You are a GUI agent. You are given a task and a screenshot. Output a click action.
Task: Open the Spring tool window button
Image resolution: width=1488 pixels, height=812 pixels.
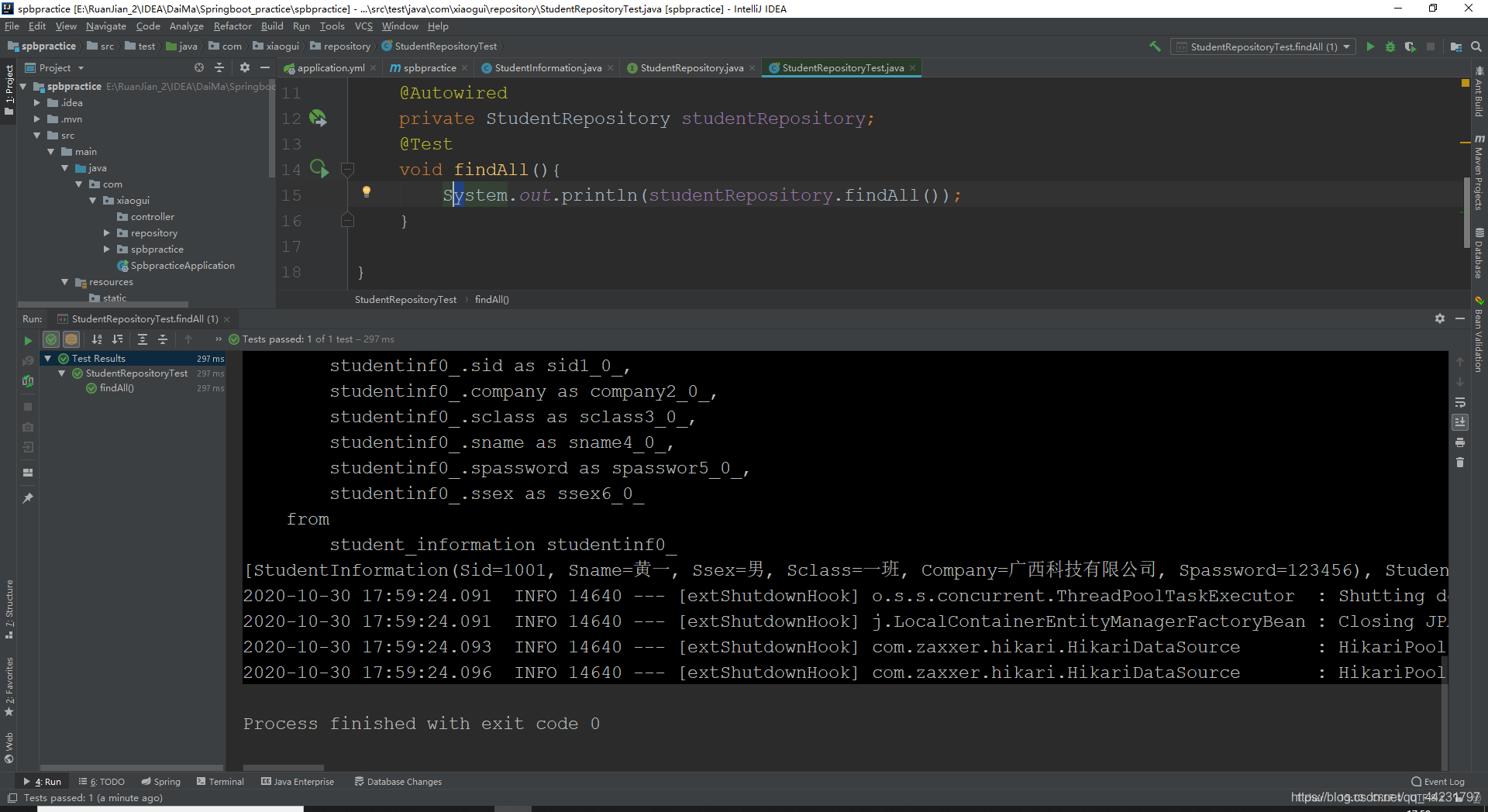(x=160, y=782)
